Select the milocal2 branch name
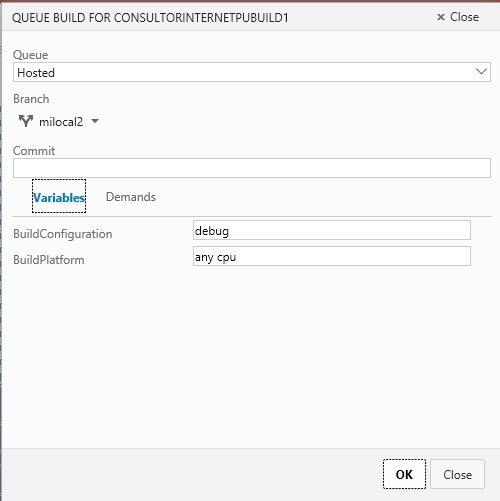This screenshot has width=500, height=501. coord(61,122)
